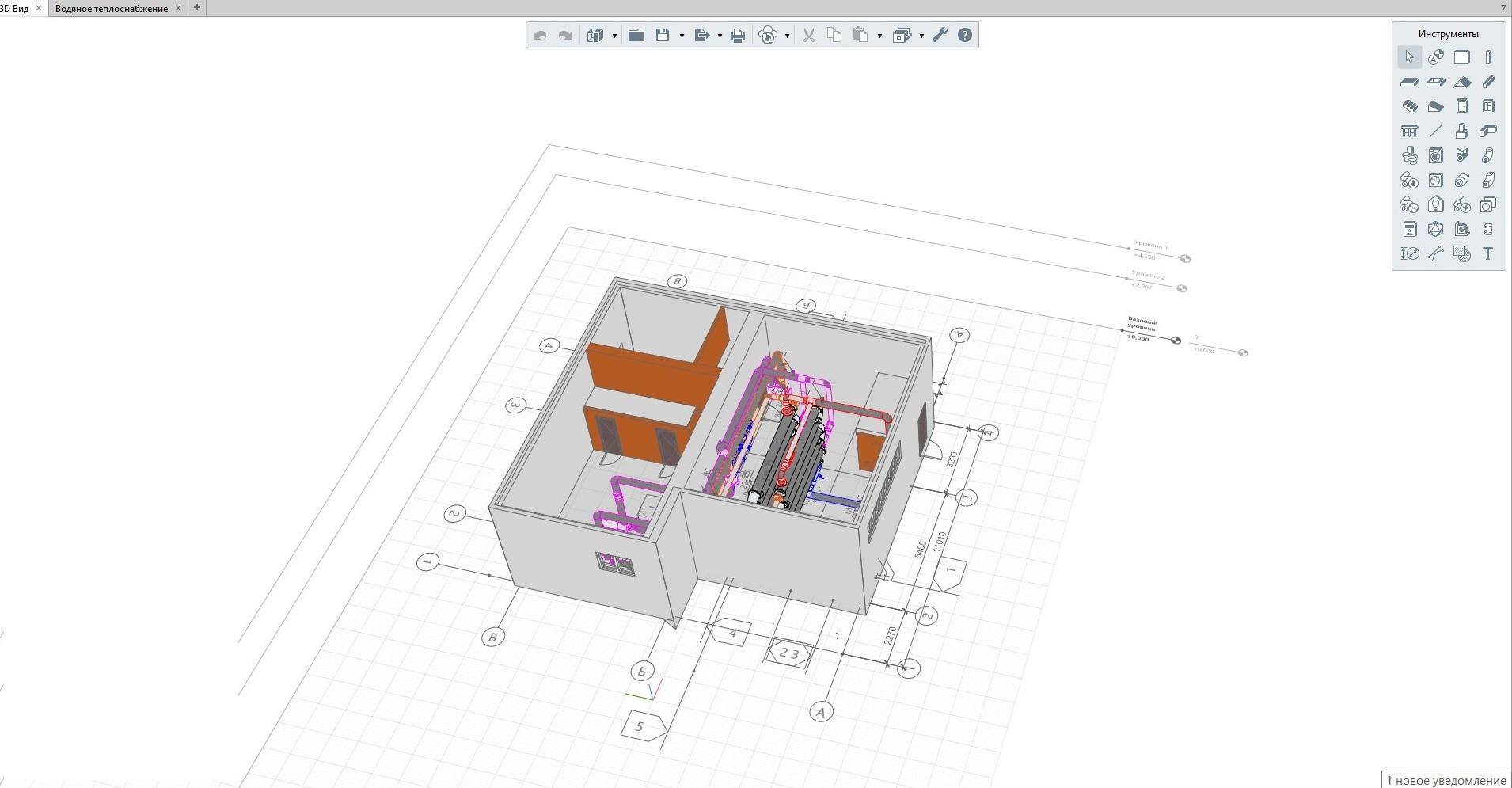The width and height of the screenshot is (1512, 788).
Task: Open the 1 новое уведомление notification
Action: [1446, 780]
